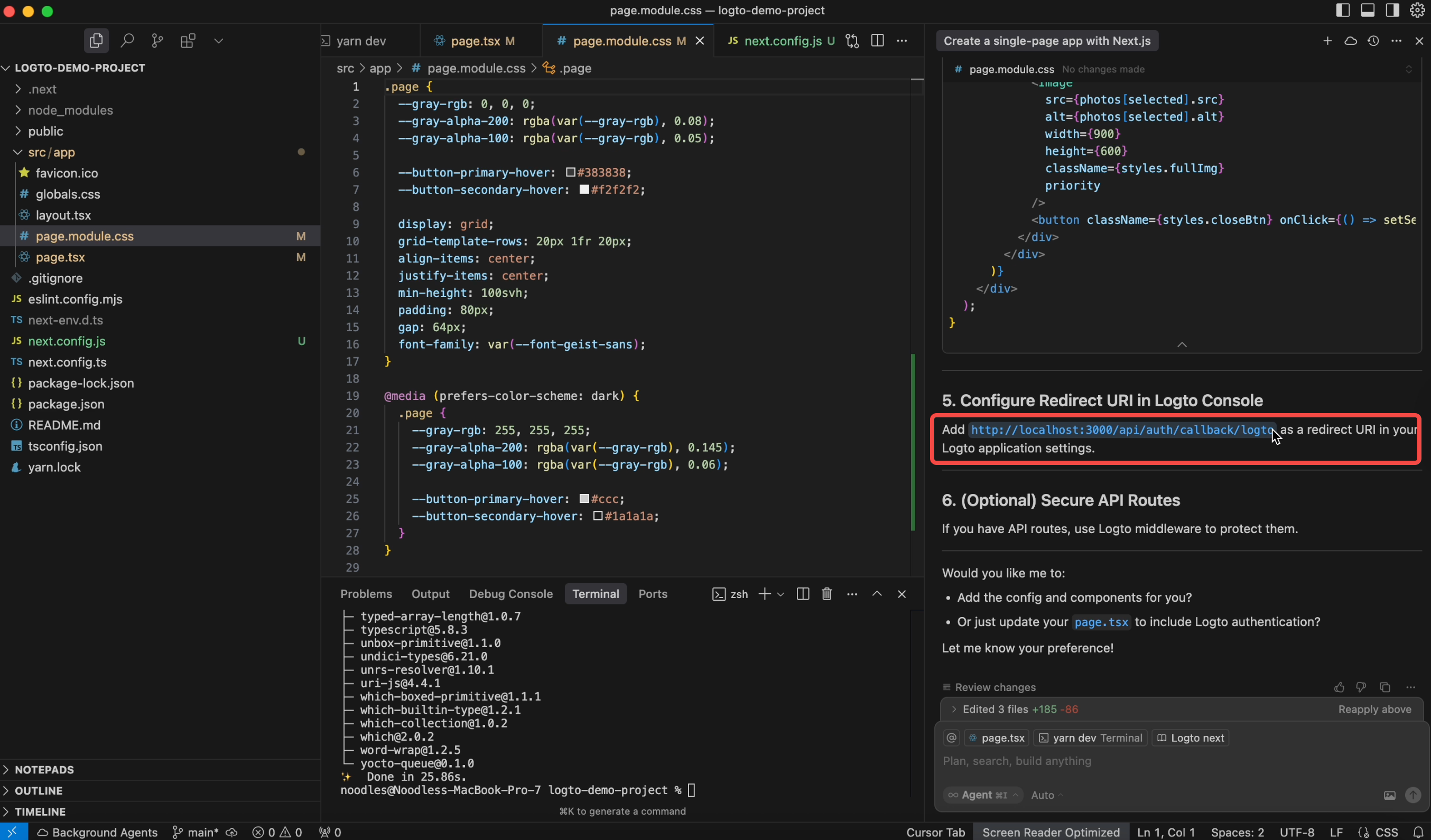The width and height of the screenshot is (1431, 840).
Task: Open terminal panel more actions
Action: coord(852,594)
